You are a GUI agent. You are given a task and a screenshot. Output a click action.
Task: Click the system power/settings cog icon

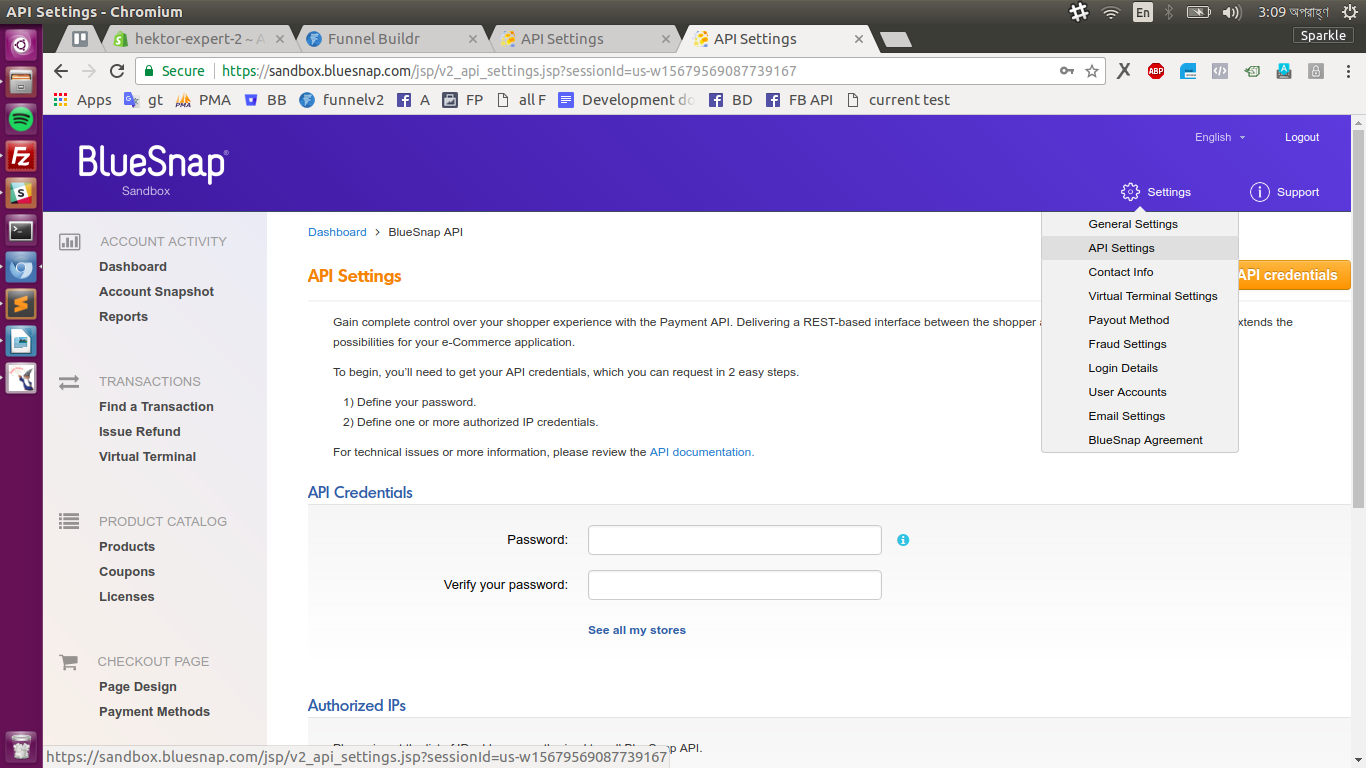[x=1349, y=12]
